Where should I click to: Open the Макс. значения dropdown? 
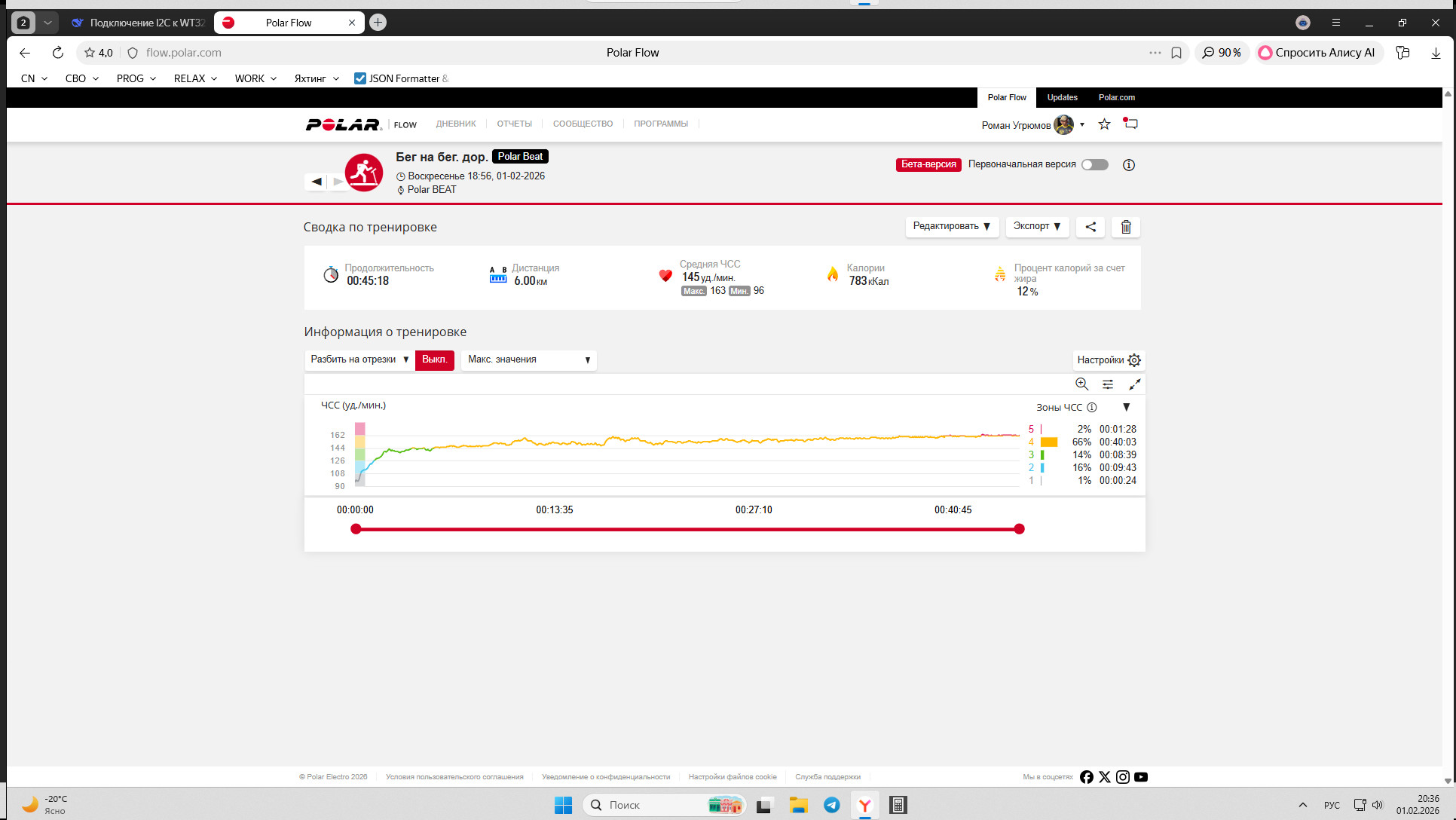click(529, 360)
